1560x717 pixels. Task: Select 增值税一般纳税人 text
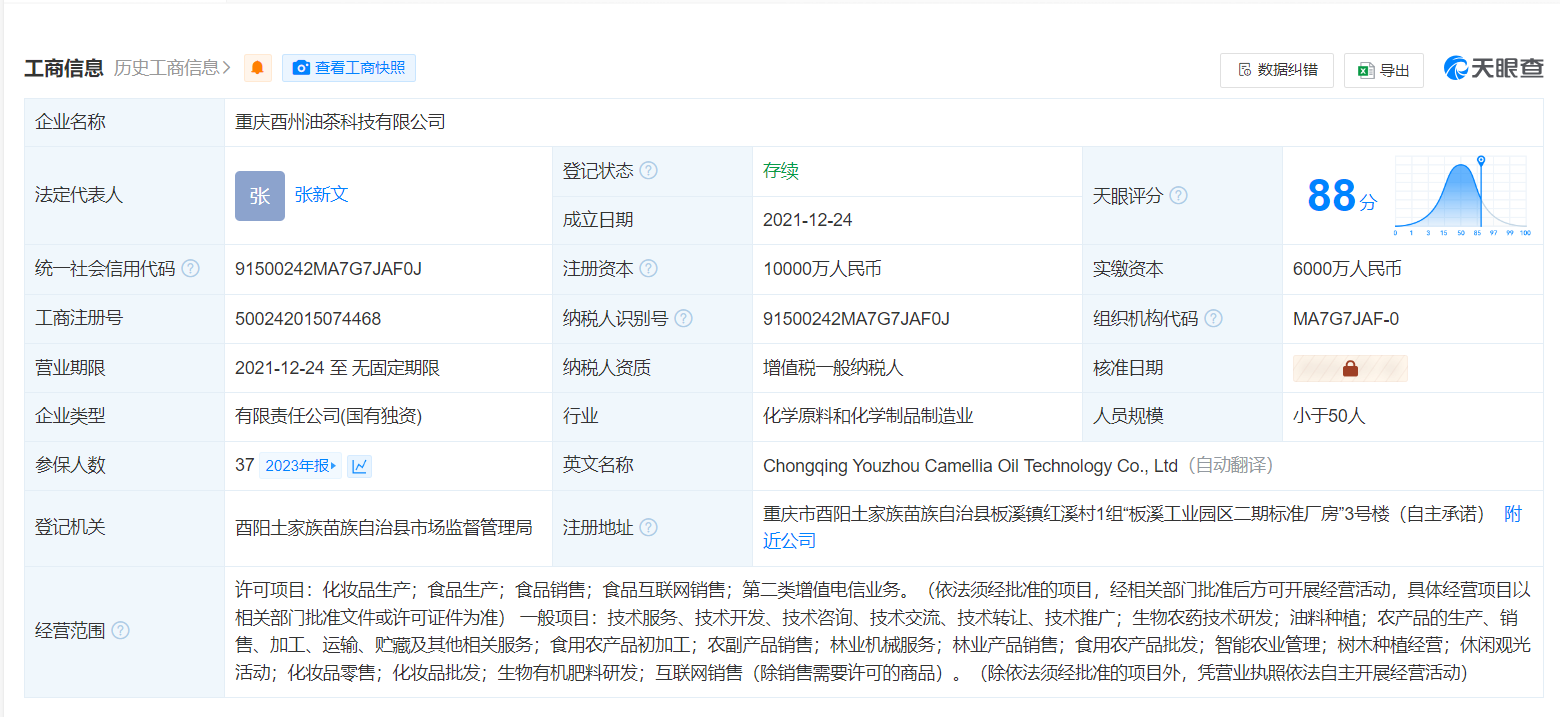click(x=833, y=368)
